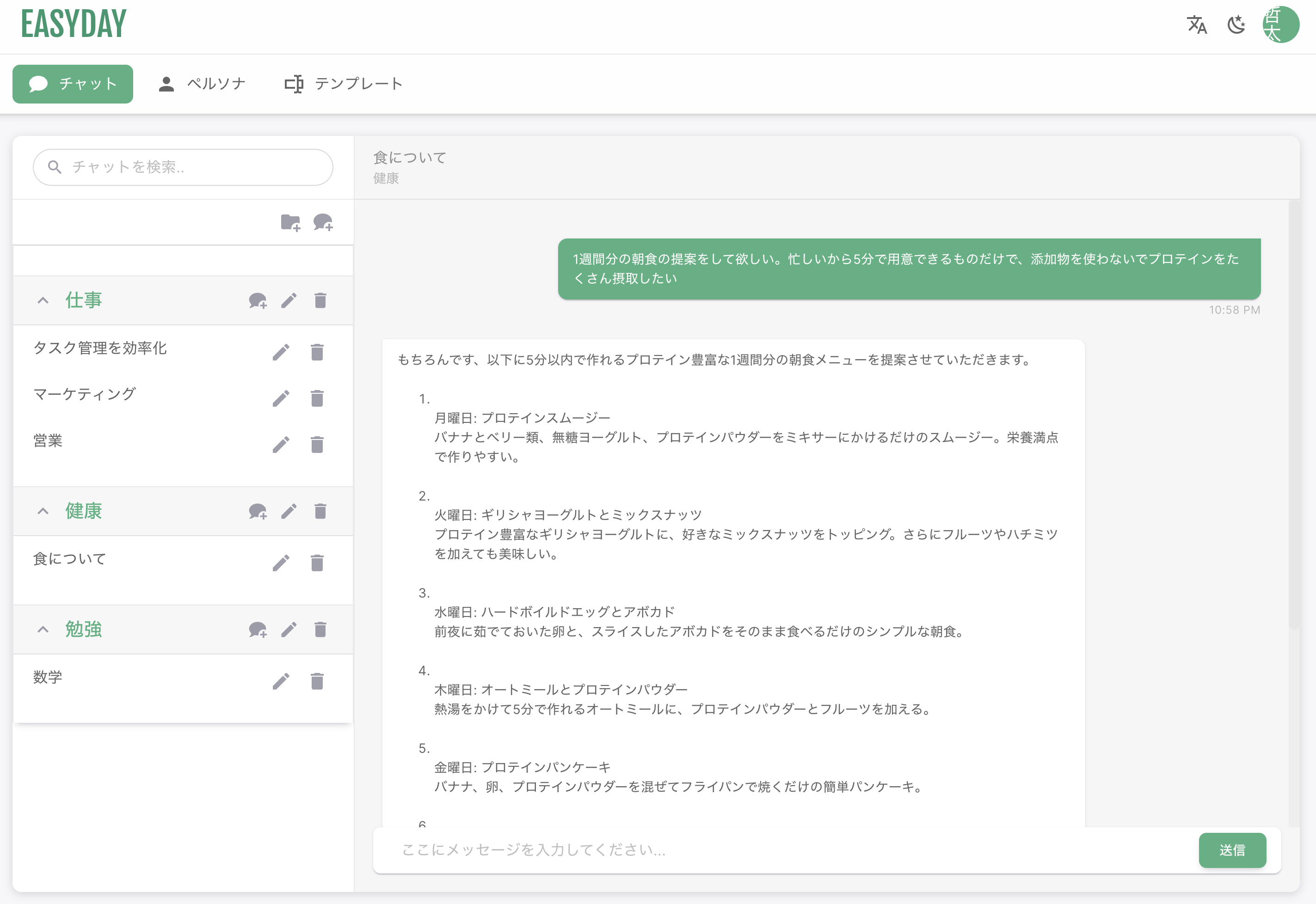Open the テンプレート tab

344,84
